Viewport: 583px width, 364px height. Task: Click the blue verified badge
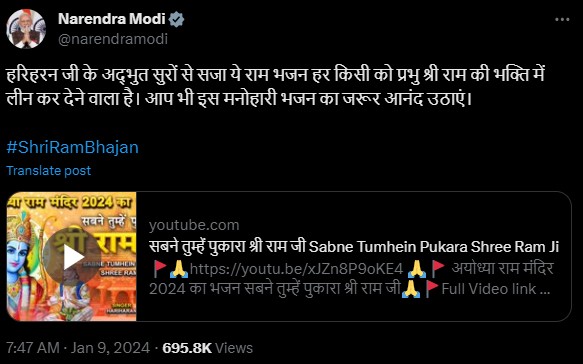pyautogui.click(x=177, y=19)
